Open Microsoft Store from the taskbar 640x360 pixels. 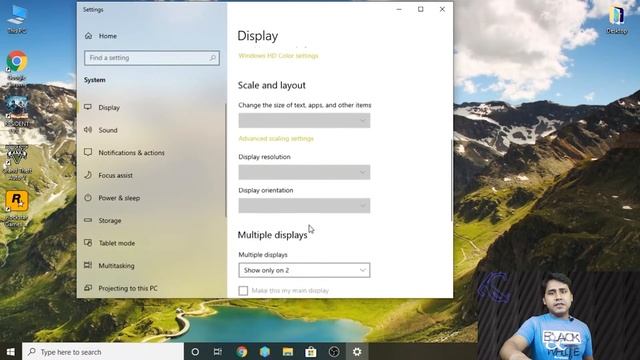[311, 352]
